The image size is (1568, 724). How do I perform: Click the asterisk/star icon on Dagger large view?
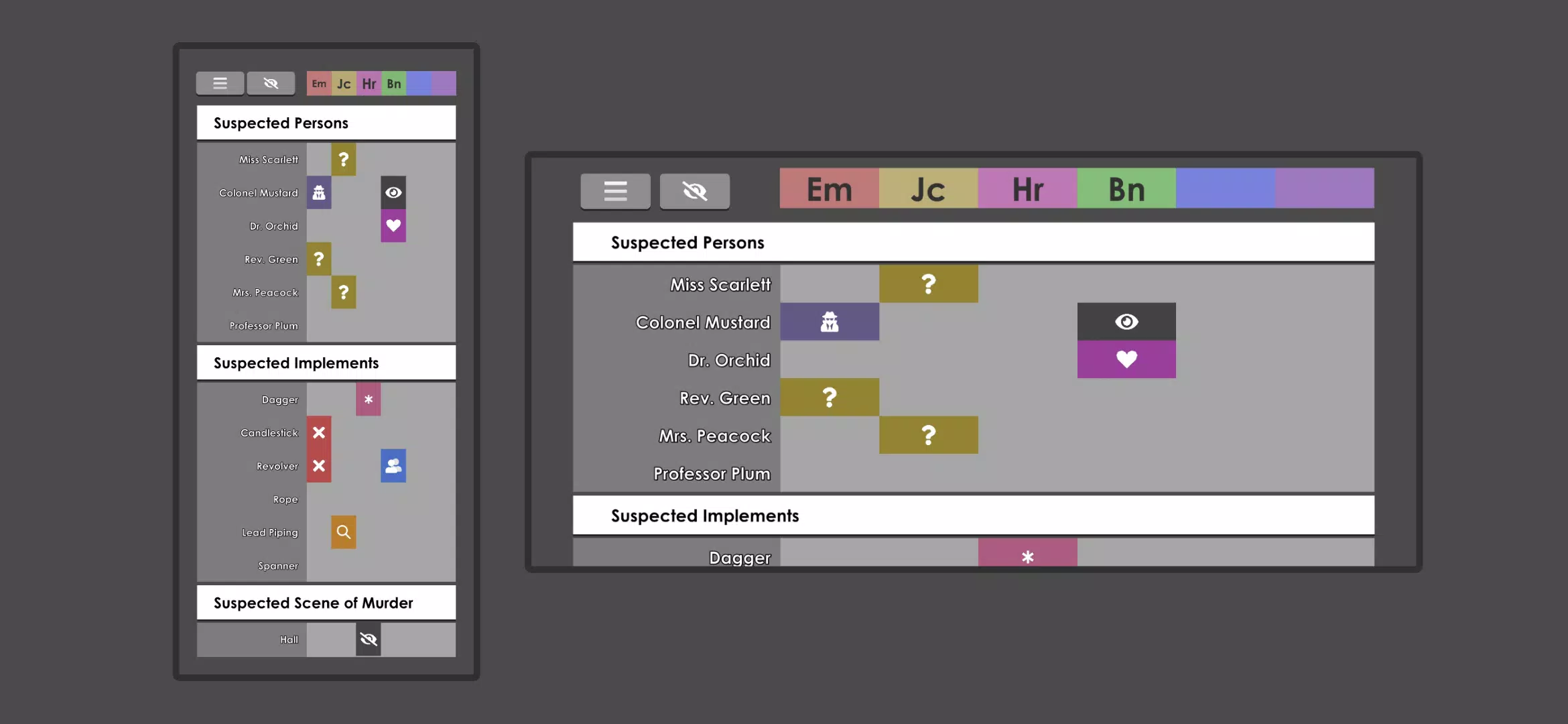tap(1027, 557)
